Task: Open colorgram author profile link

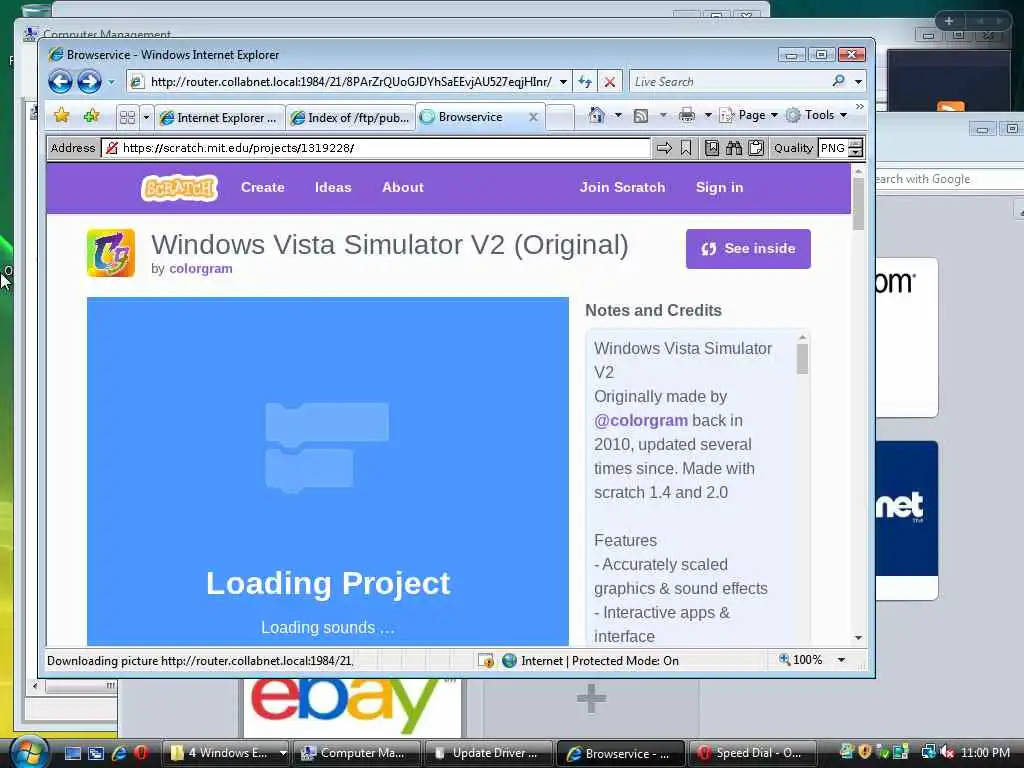Action: point(200,268)
